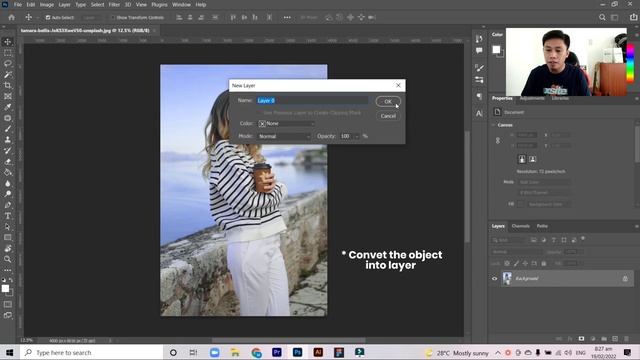Toggle lock transparent pixels in Layers panel
This screenshot has height=360, width=640.
point(507,264)
